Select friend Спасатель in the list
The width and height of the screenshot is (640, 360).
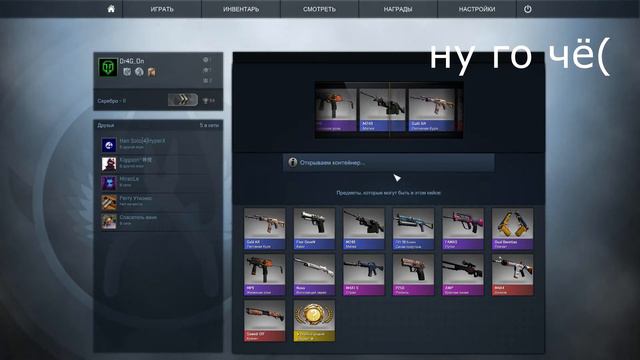[159, 221]
